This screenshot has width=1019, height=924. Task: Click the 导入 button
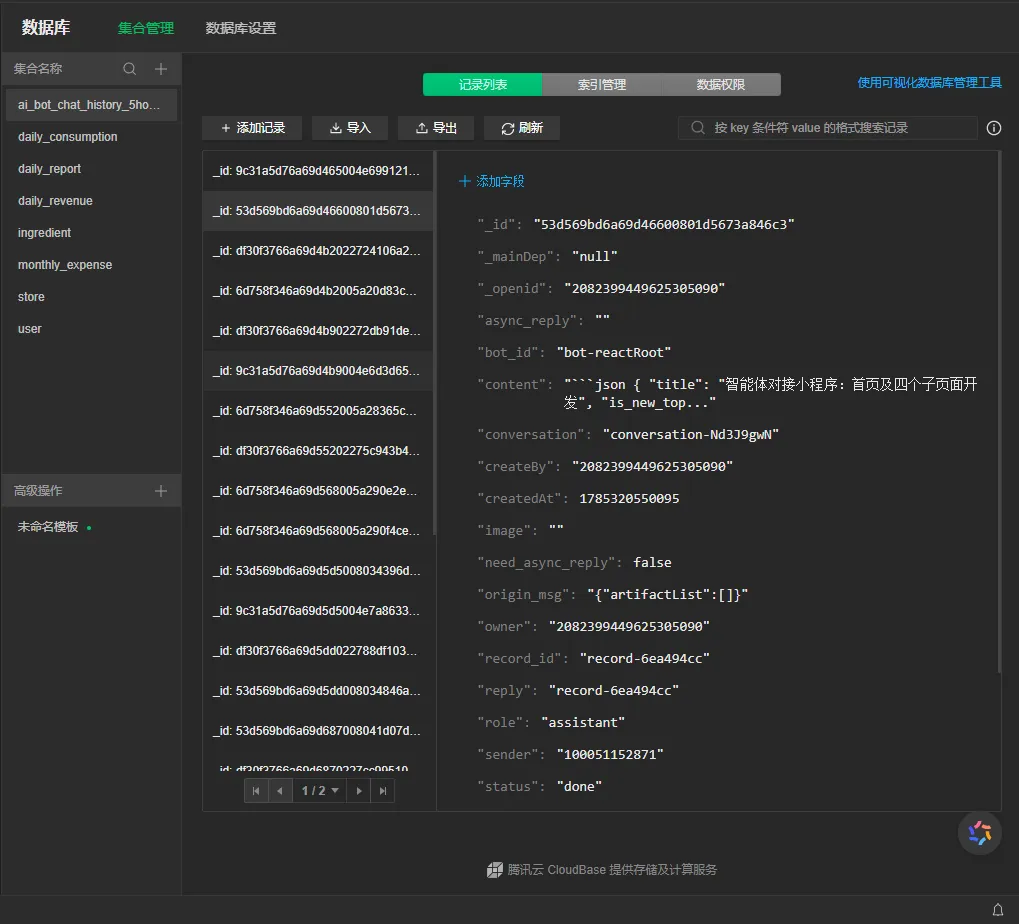pyautogui.click(x=350, y=128)
